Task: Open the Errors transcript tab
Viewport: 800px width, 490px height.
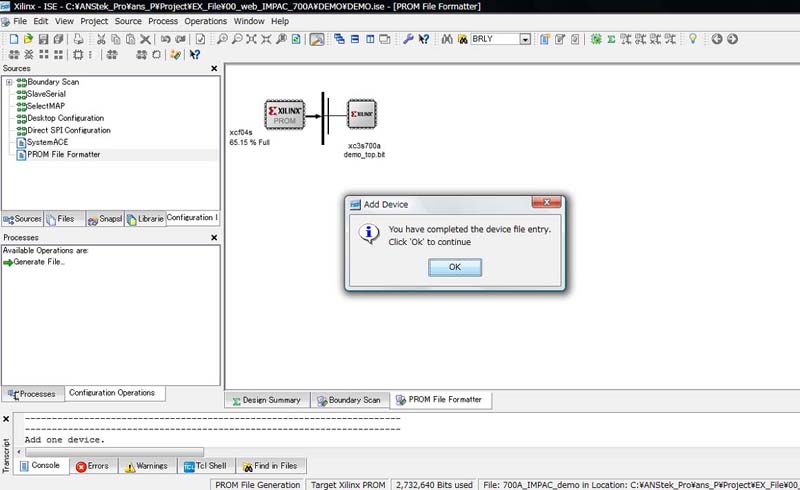Action: [93, 466]
